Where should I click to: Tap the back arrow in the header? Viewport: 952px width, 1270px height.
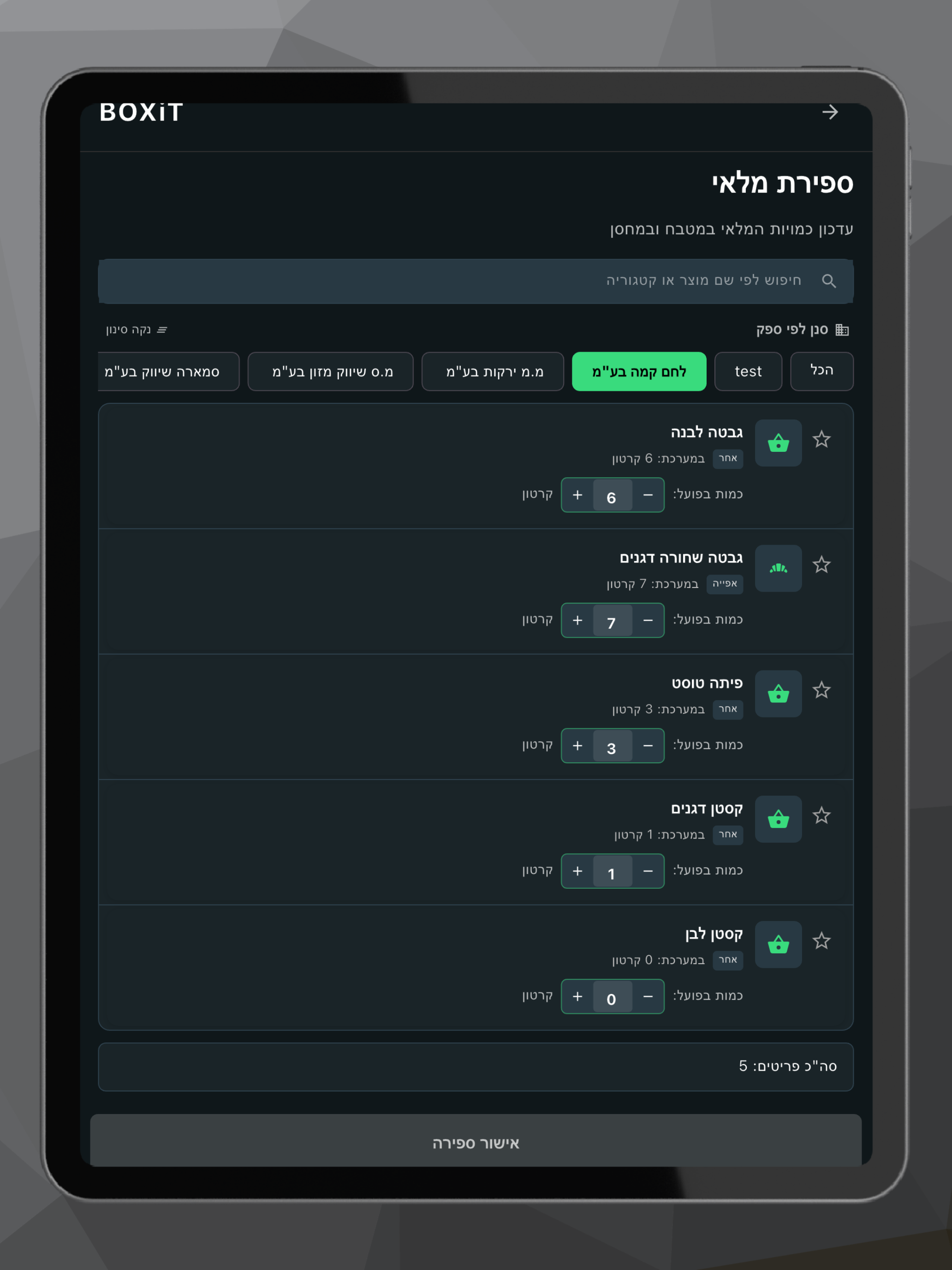point(830,112)
